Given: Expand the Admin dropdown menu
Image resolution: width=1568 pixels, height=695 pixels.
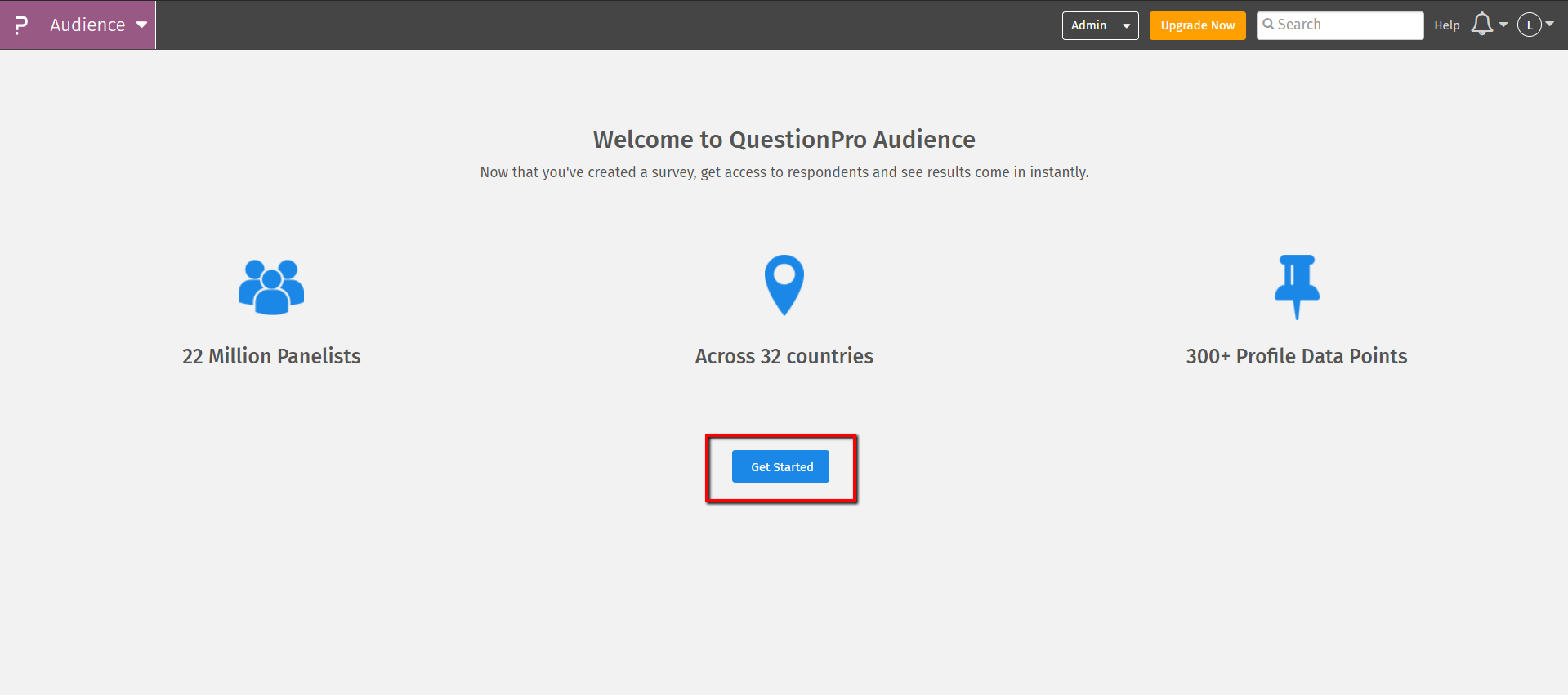Looking at the screenshot, I should coord(1100,25).
